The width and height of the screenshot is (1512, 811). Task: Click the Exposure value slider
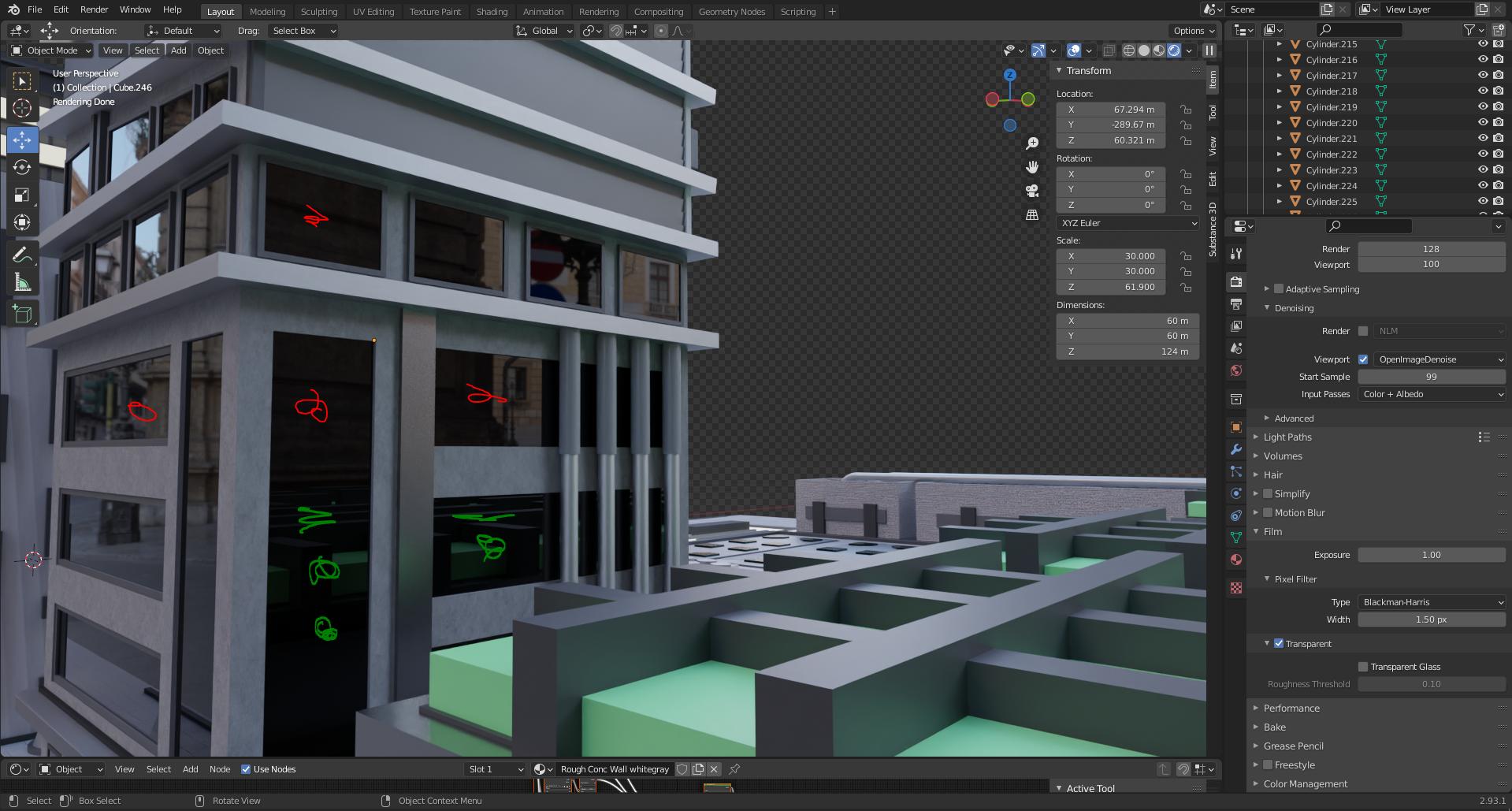(1430, 555)
